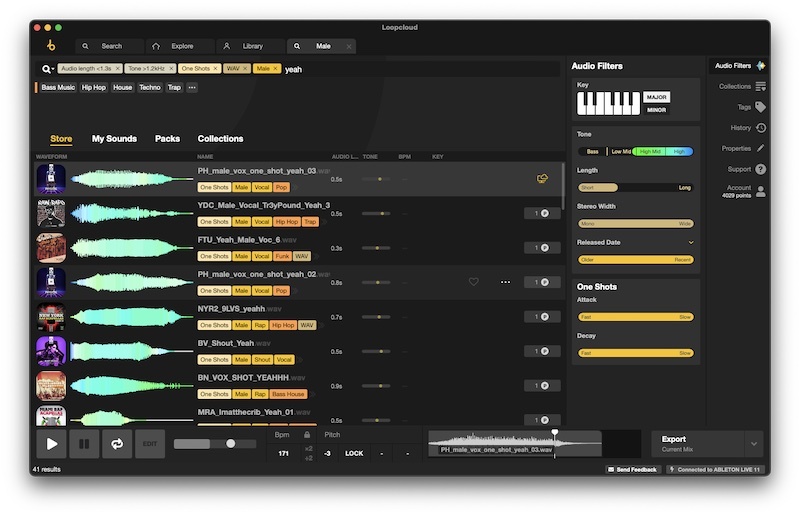Click the Send Feedback link

click(632, 469)
